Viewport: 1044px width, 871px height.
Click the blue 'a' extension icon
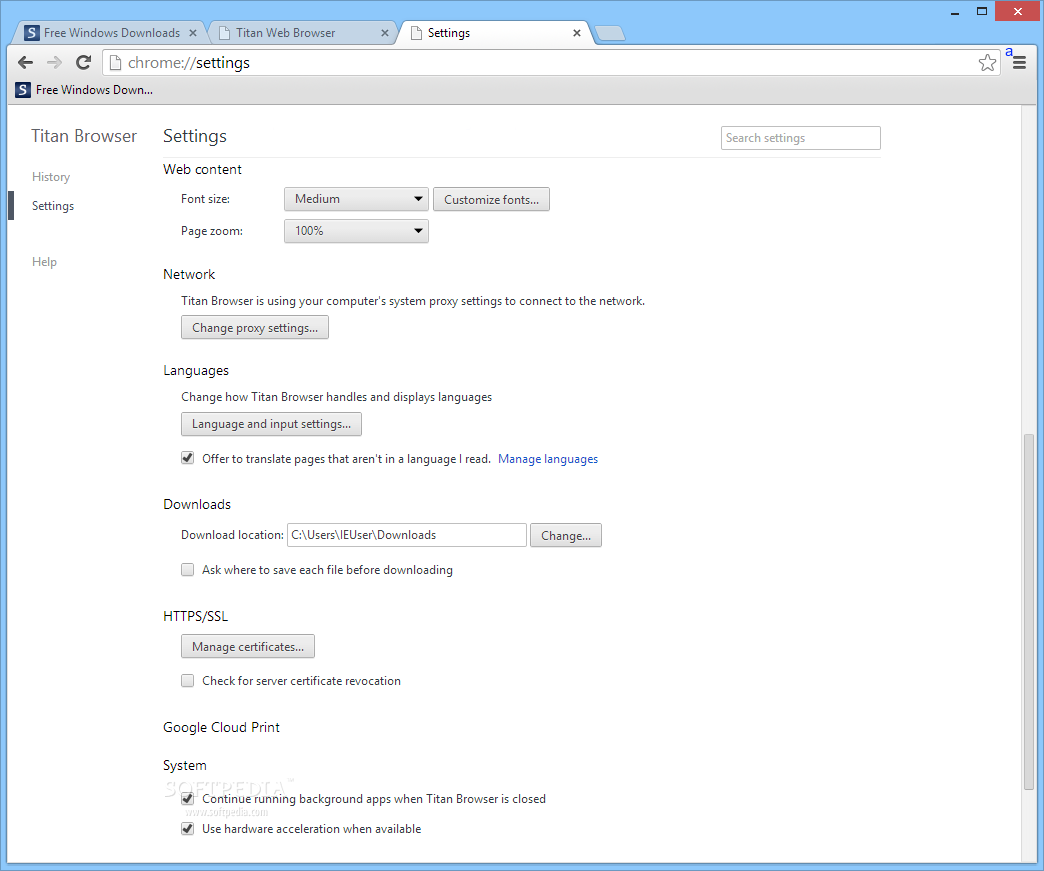tap(1009, 52)
